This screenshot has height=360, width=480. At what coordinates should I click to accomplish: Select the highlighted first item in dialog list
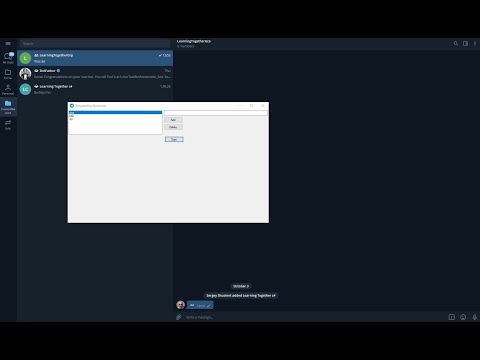(115, 113)
